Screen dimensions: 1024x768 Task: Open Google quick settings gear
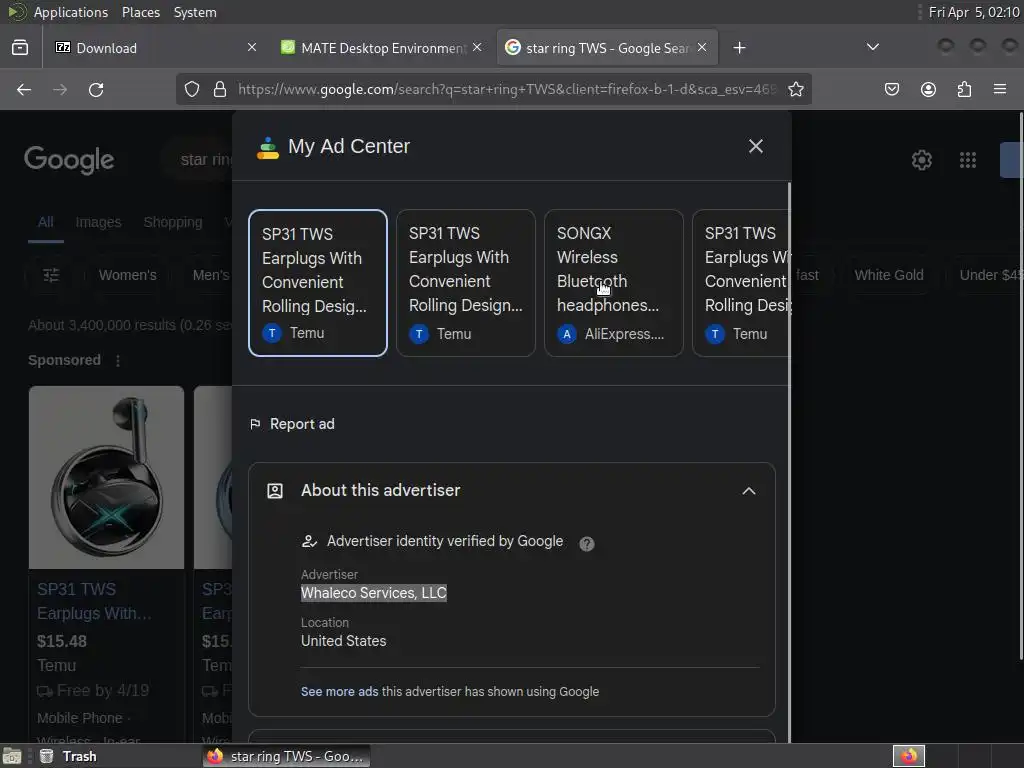click(921, 160)
